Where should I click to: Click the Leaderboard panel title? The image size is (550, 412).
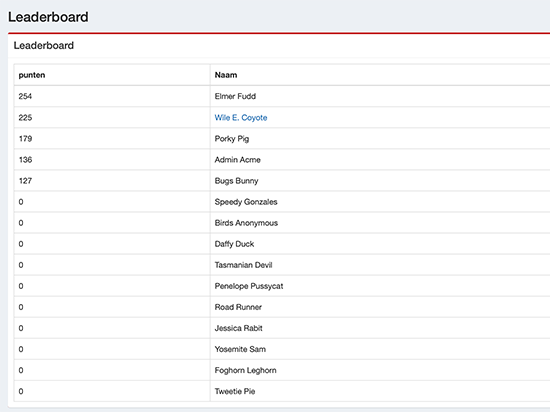pos(43,46)
